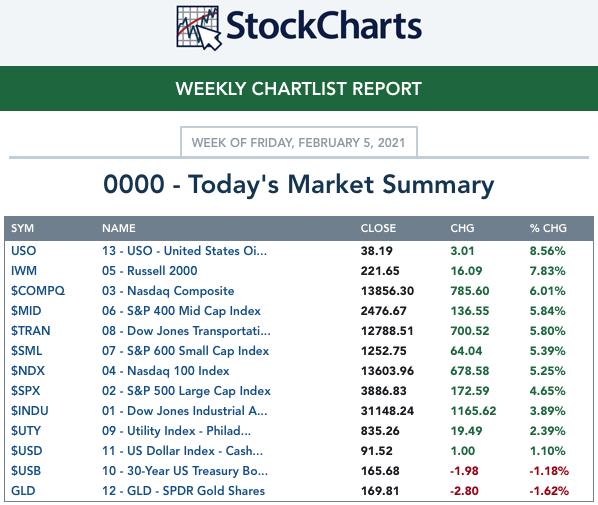The height and width of the screenshot is (505, 598).
Task: Open the '05 - Russell 2000' chart link
Action: pos(150,271)
